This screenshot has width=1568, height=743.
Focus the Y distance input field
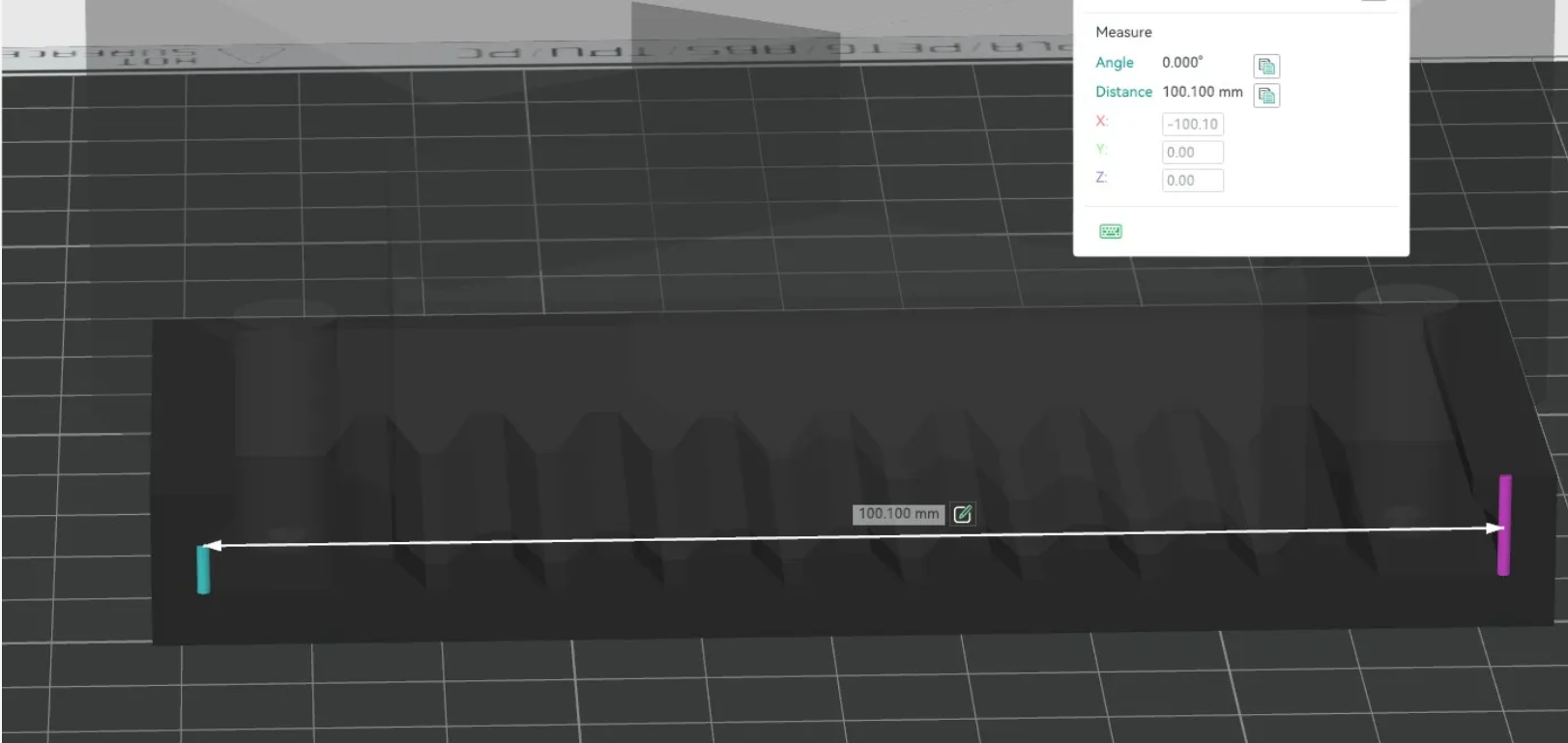pos(1193,152)
